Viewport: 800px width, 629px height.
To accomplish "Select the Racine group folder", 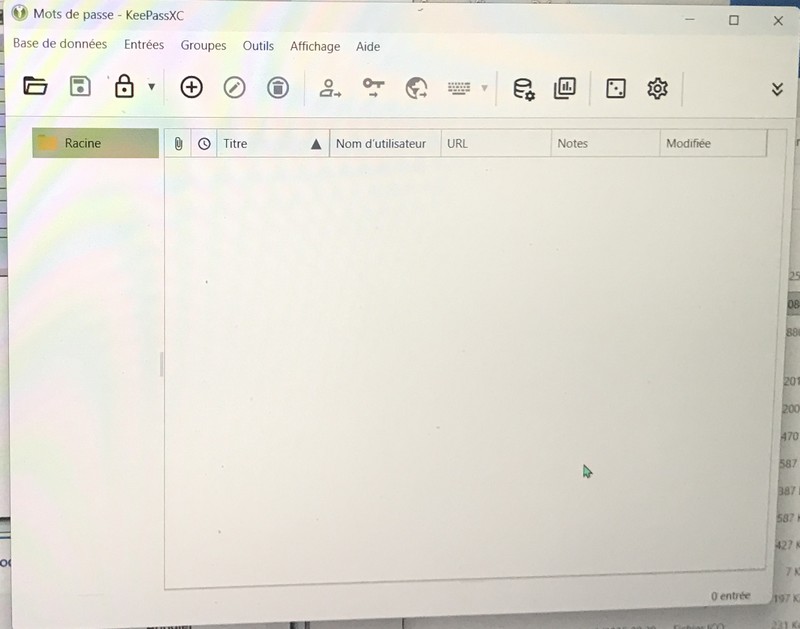I will click(82, 143).
